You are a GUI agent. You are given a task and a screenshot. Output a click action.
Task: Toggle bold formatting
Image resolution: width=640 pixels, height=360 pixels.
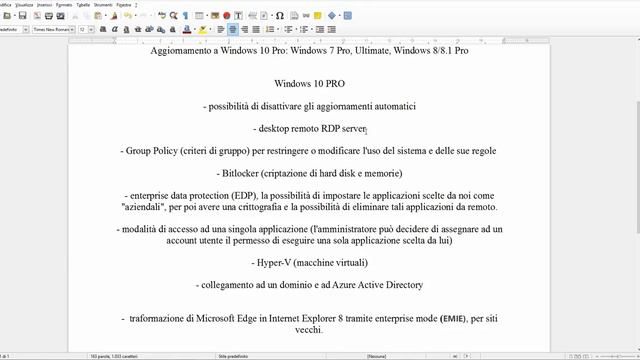[x=103, y=29]
